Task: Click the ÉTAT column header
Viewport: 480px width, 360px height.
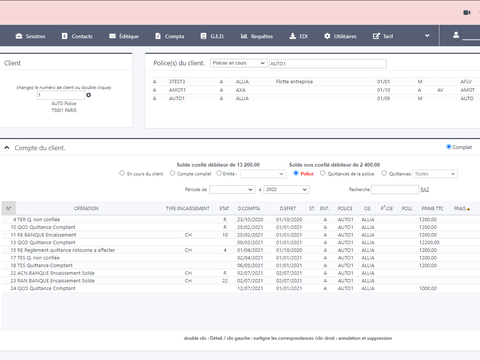Action: (x=224, y=208)
